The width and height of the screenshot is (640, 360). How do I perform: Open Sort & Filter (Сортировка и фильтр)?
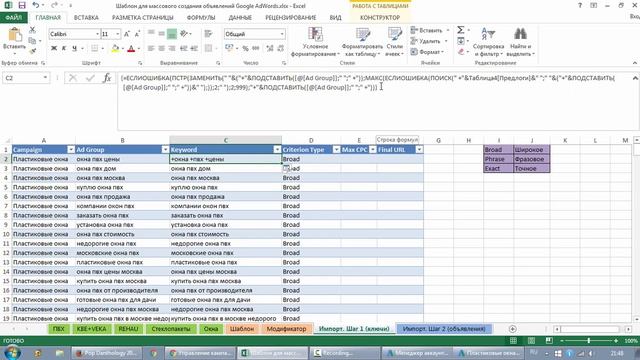coord(489,42)
